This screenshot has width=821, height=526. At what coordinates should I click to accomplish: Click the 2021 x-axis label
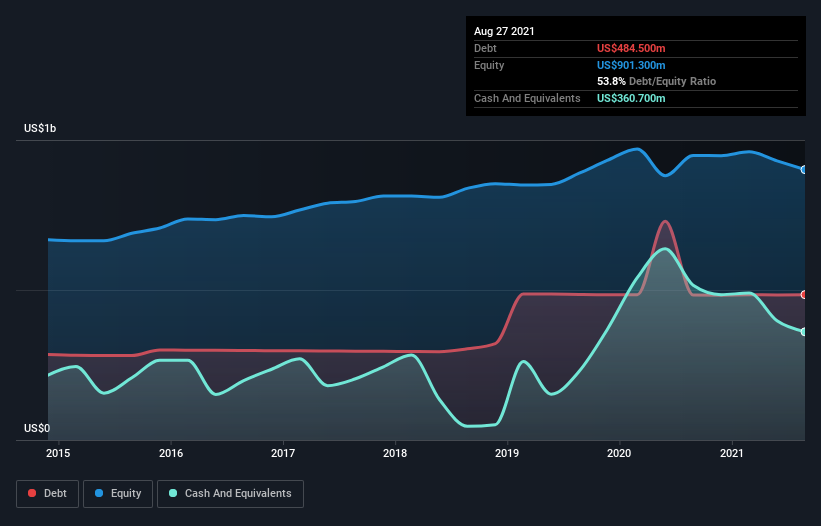point(731,453)
